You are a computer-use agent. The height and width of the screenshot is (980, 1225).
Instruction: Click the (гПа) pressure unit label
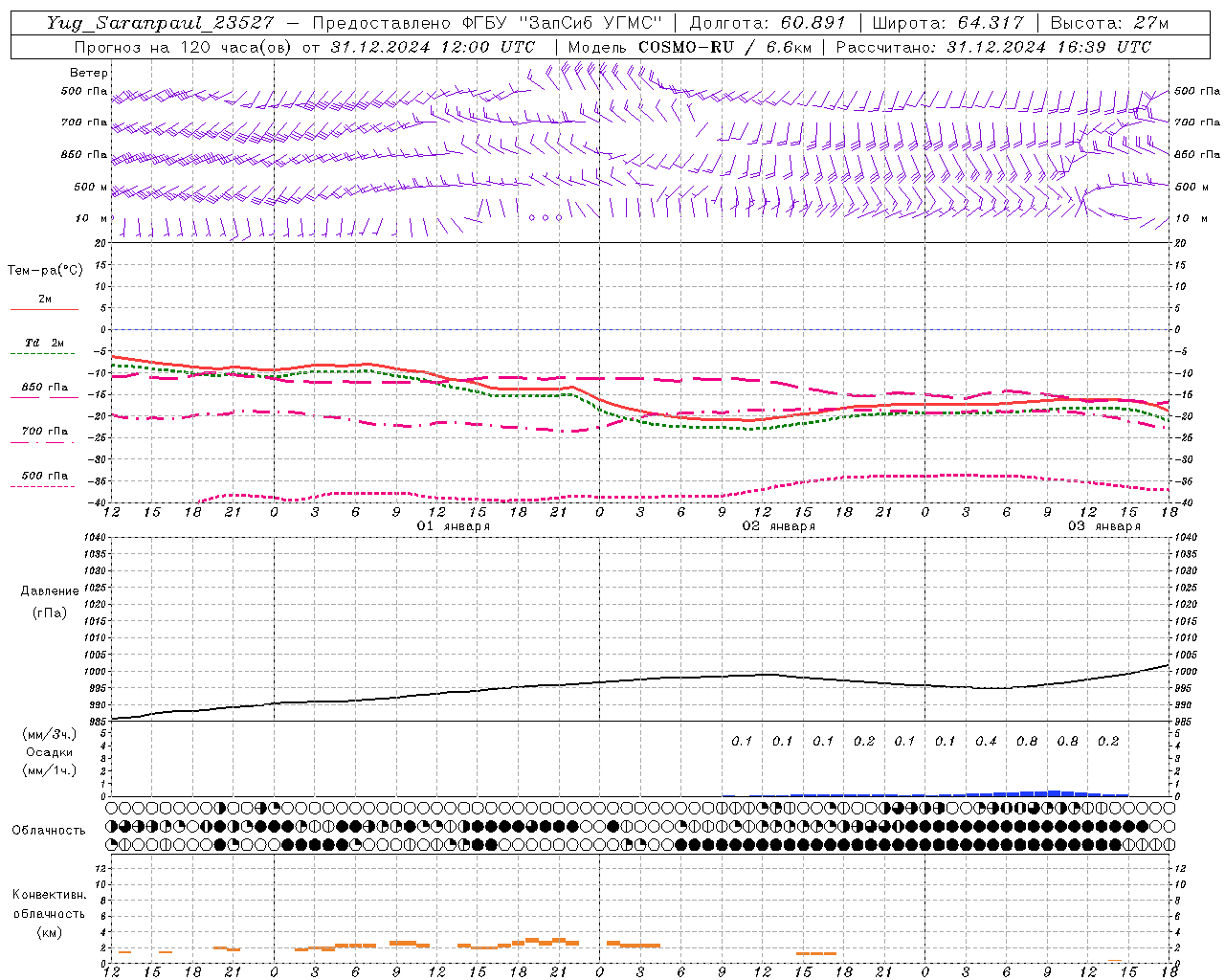pyautogui.click(x=49, y=612)
